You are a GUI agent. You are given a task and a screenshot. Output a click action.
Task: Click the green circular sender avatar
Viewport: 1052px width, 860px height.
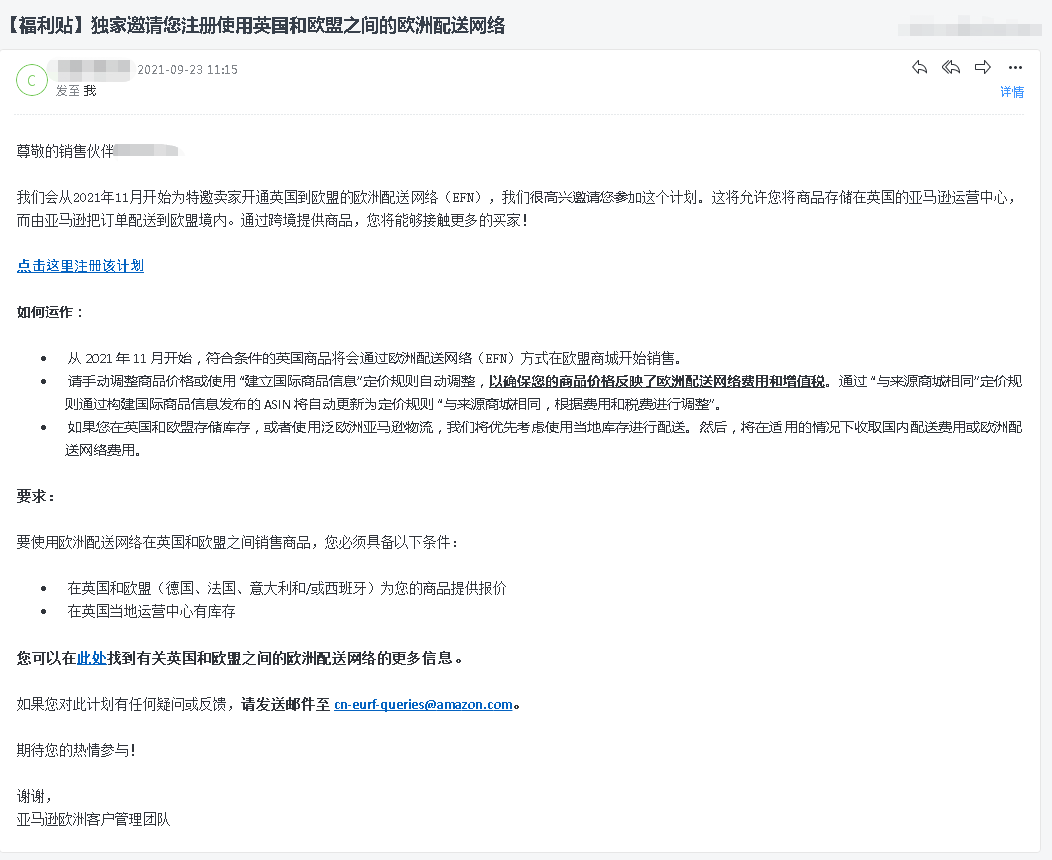(x=32, y=79)
